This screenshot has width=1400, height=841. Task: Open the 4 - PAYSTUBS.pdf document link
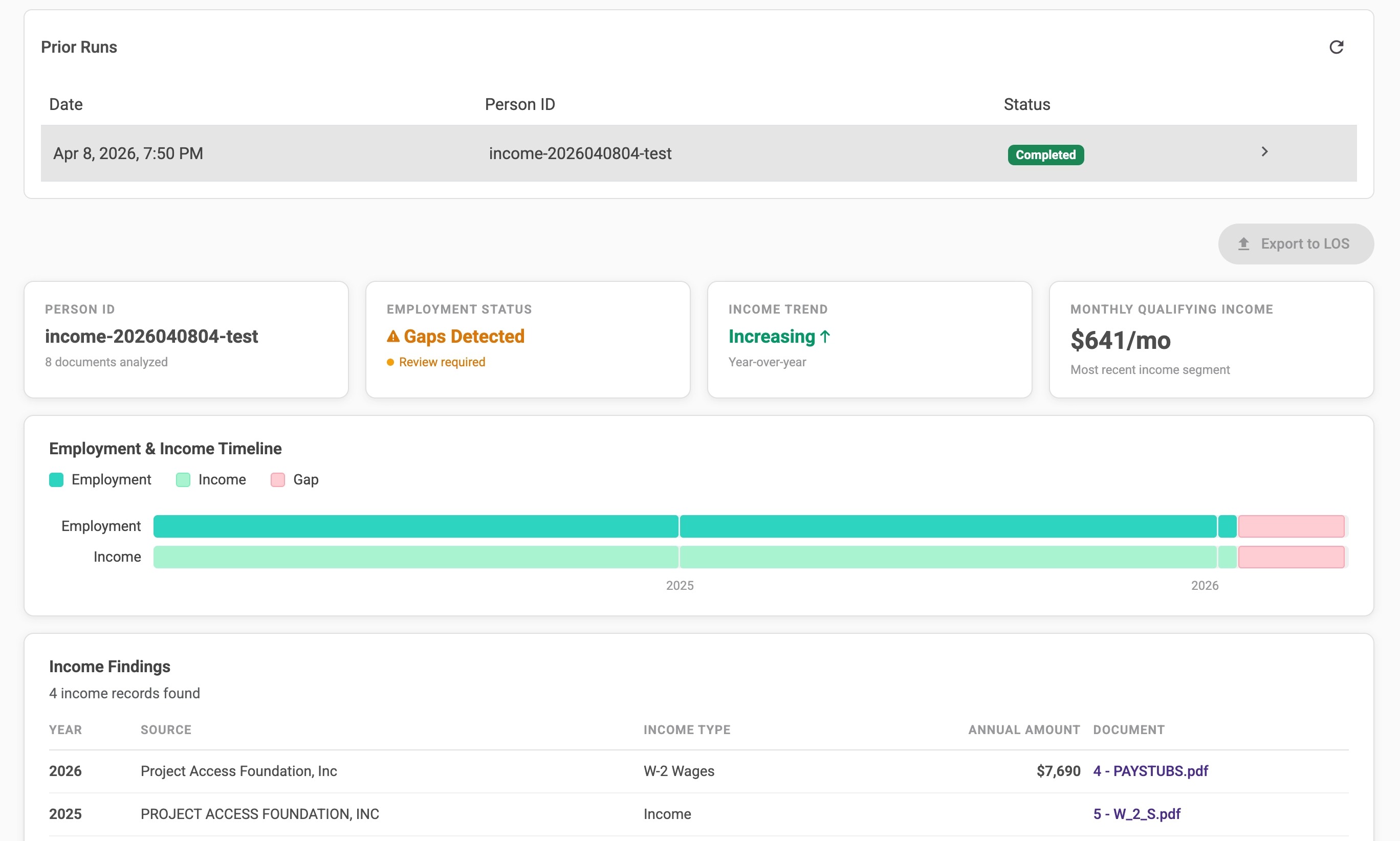pos(1150,771)
